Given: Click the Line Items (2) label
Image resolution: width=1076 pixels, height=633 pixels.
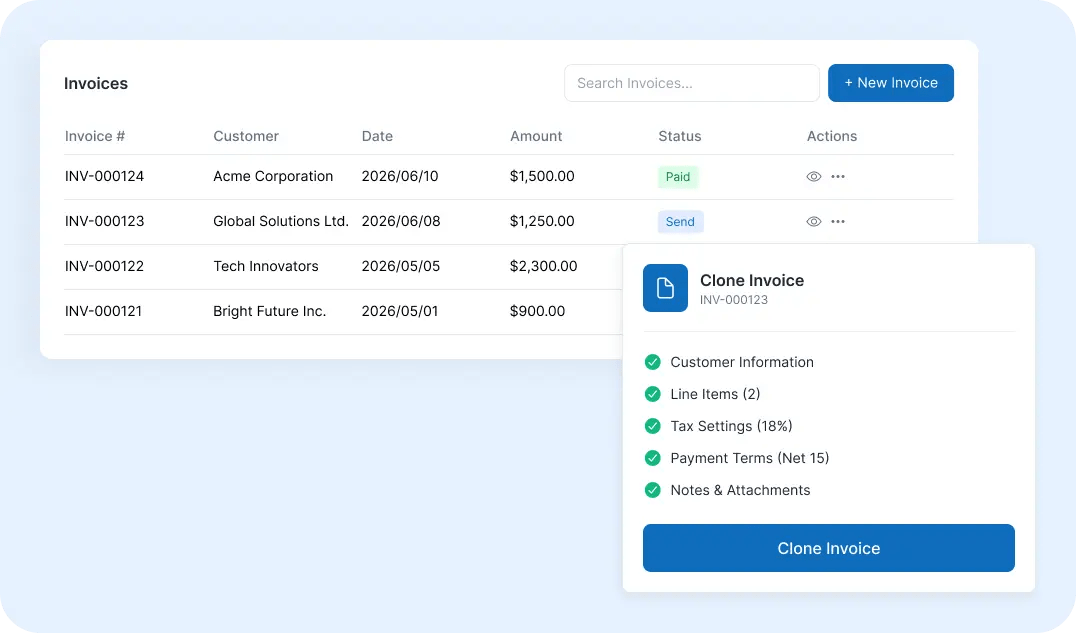Looking at the screenshot, I should 715,394.
